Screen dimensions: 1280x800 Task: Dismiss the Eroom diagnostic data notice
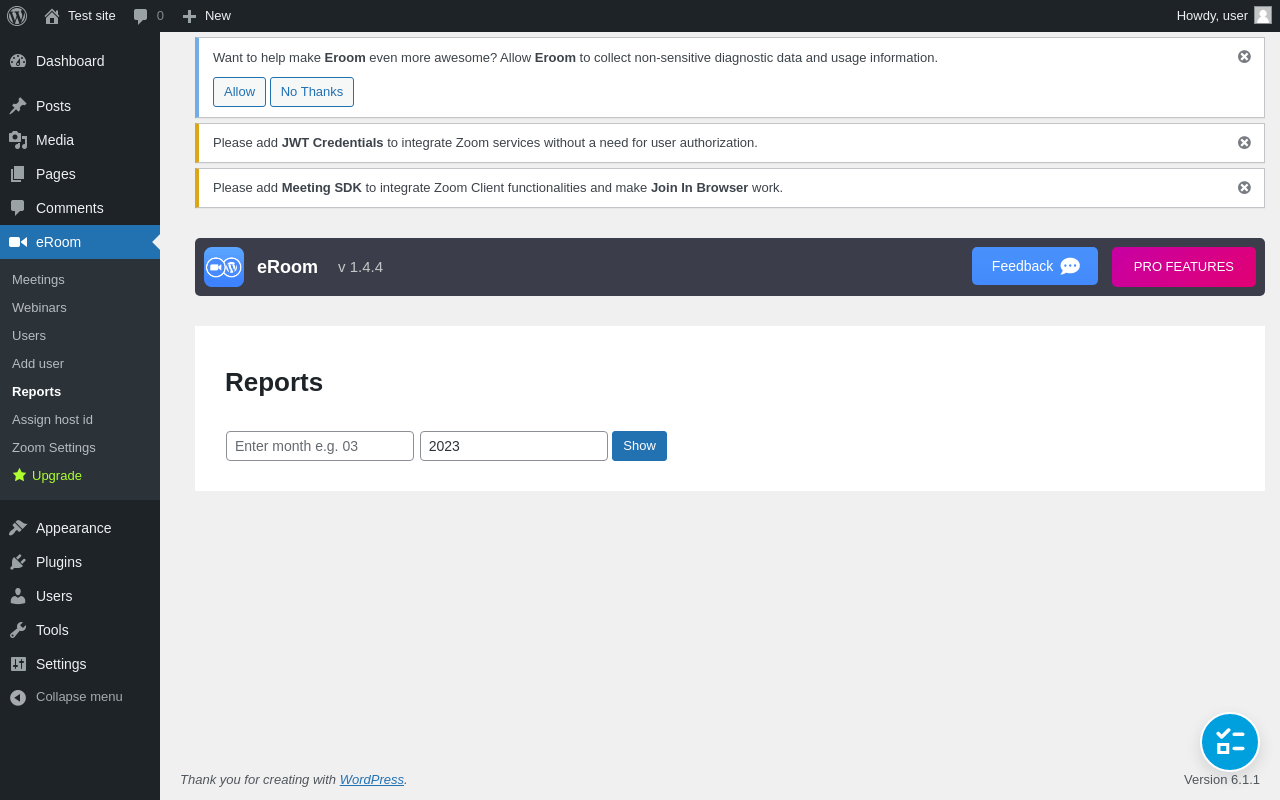[x=1244, y=57]
